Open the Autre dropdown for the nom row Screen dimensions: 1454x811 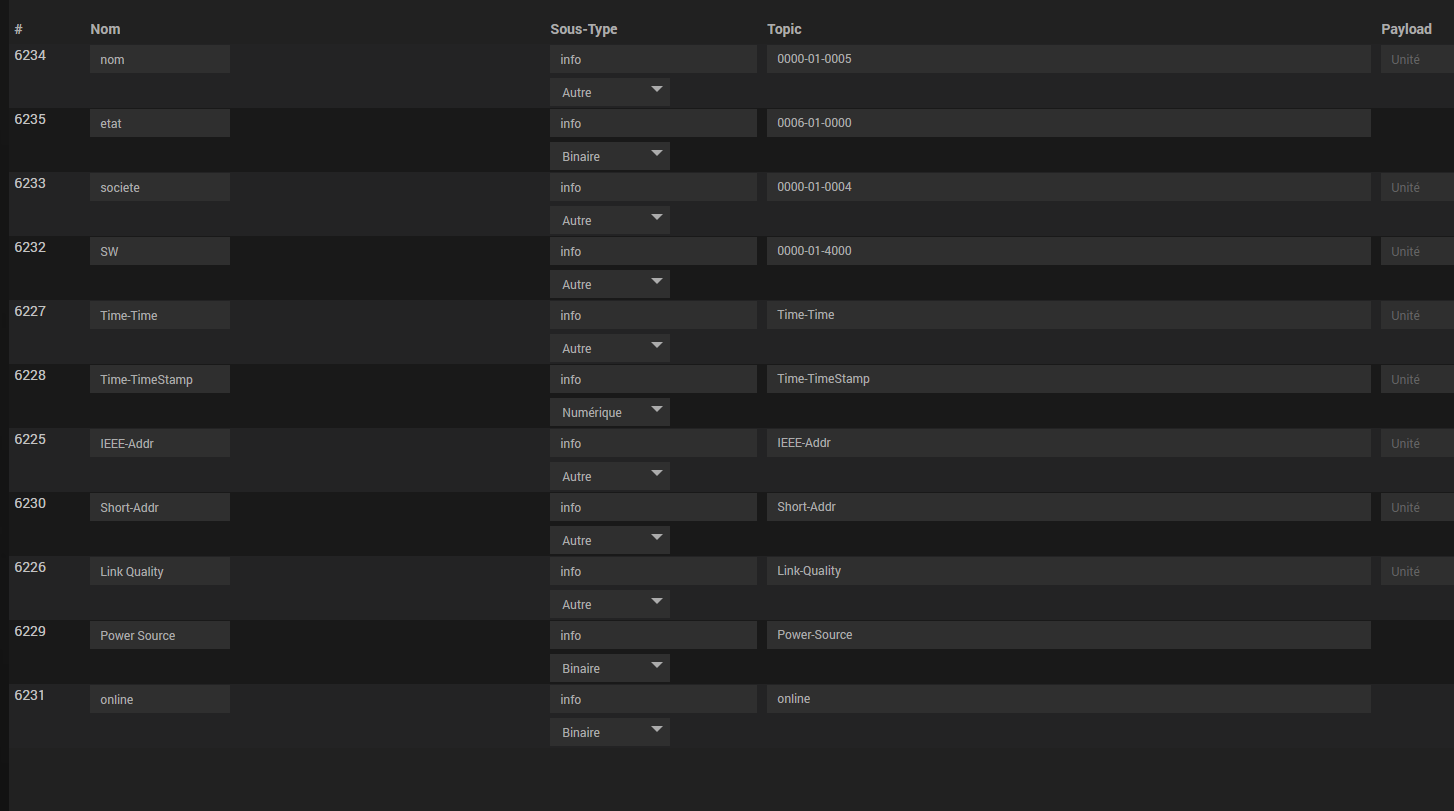(609, 92)
